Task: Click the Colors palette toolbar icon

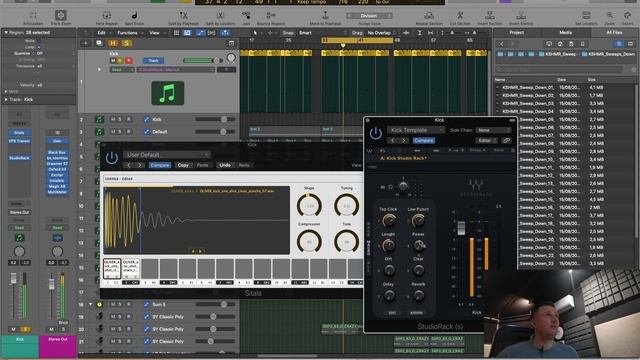Action: pyautogui.click(x=627, y=16)
